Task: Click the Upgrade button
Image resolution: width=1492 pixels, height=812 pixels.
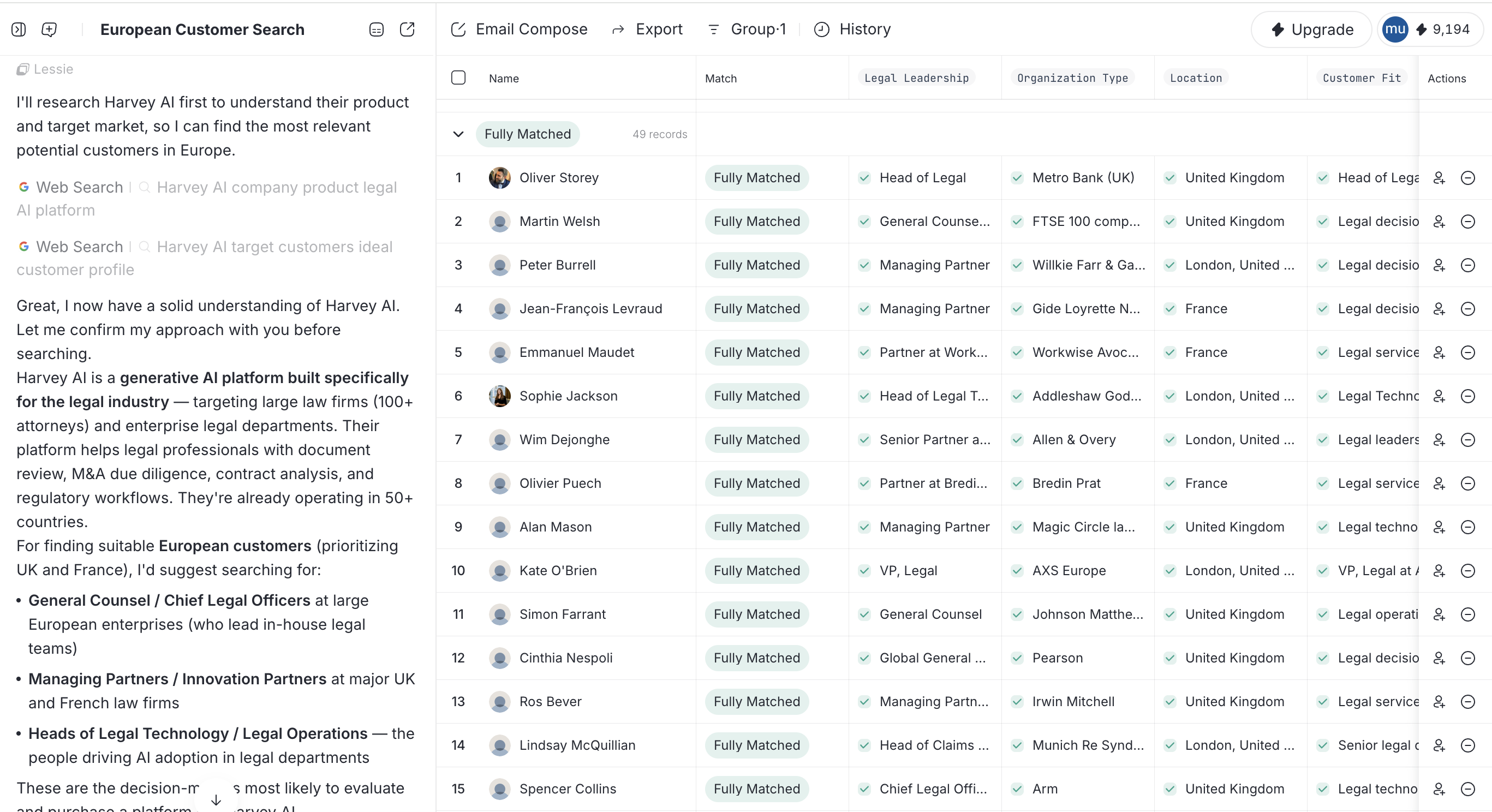Action: (x=1310, y=29)
